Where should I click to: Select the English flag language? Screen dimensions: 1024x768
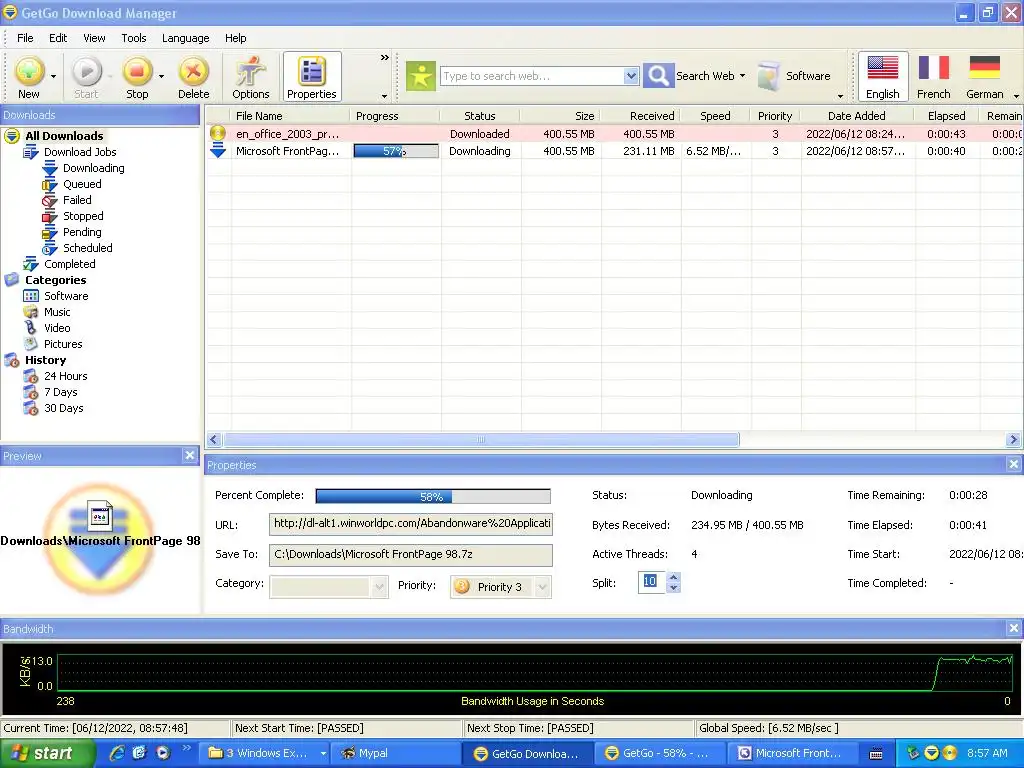click(x=883, y=76)
